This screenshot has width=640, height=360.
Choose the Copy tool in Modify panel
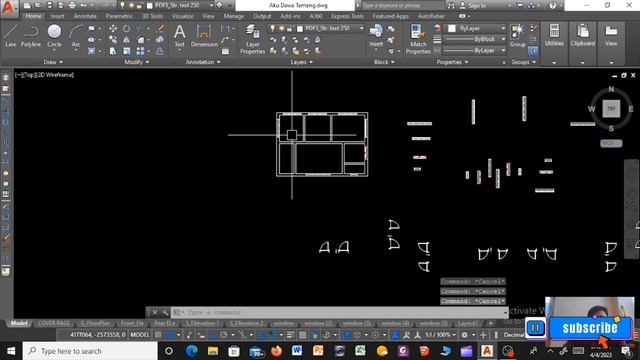click(x=113, y=40)
